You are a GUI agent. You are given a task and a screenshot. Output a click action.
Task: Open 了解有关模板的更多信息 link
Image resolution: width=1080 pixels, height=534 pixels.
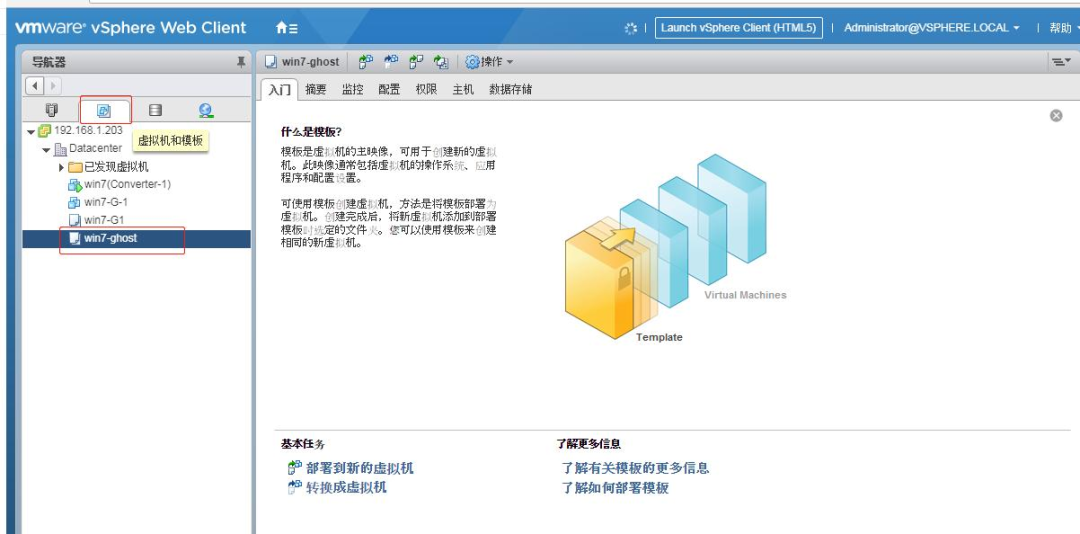[x=635, y=469]
